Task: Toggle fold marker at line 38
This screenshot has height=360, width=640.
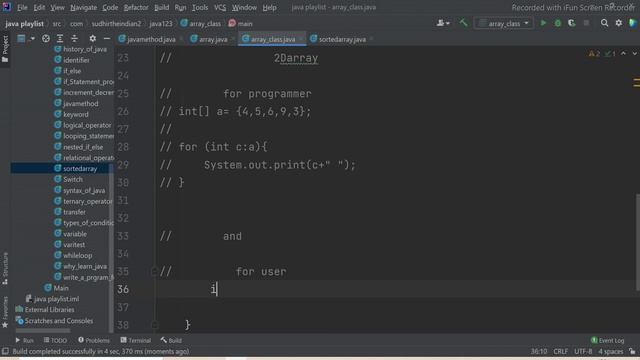Action: (x=154, y=324)
